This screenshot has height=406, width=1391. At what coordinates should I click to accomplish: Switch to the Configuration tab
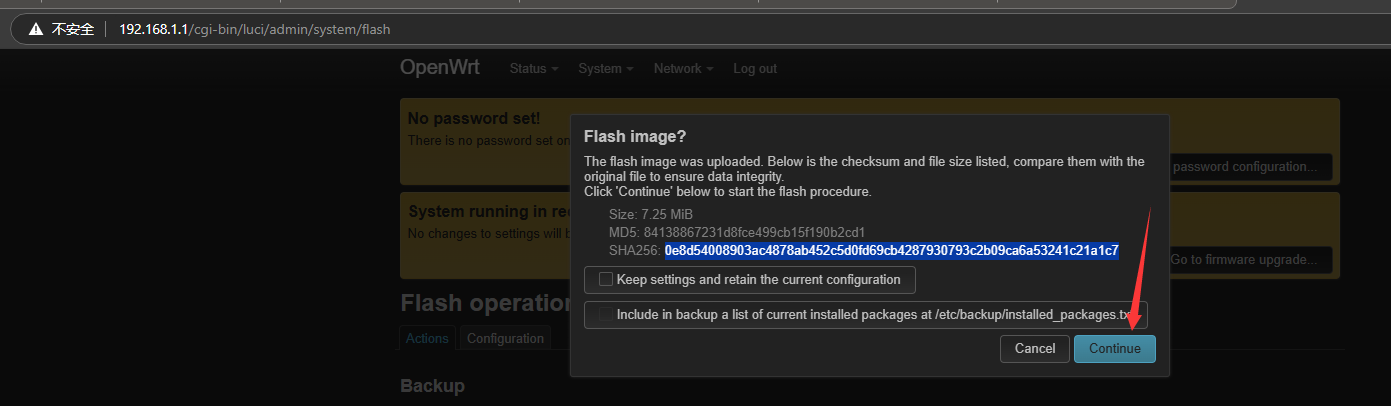point(505,338)
